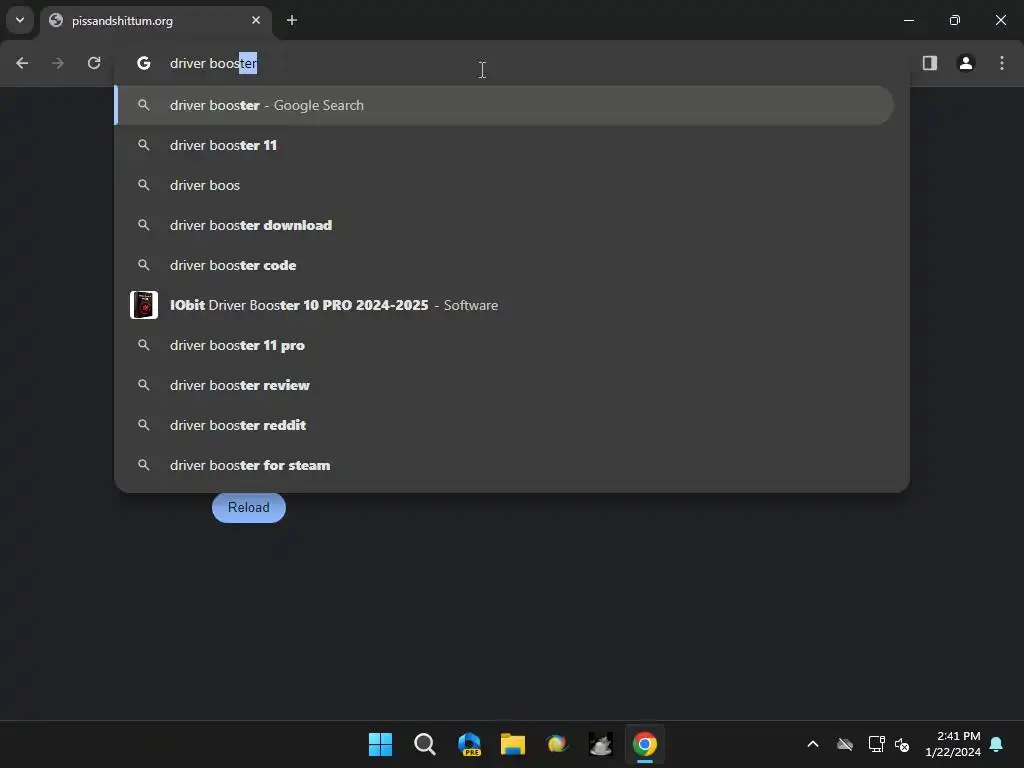
Task: Click the address bar text field
Action: tap(513, 63)
